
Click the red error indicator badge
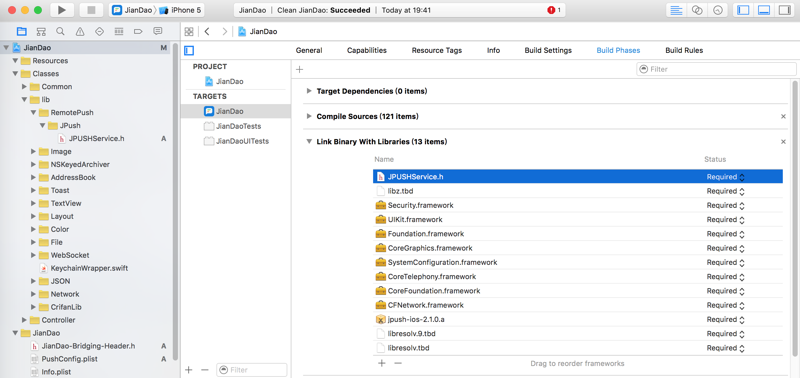[x=554, y=10]
